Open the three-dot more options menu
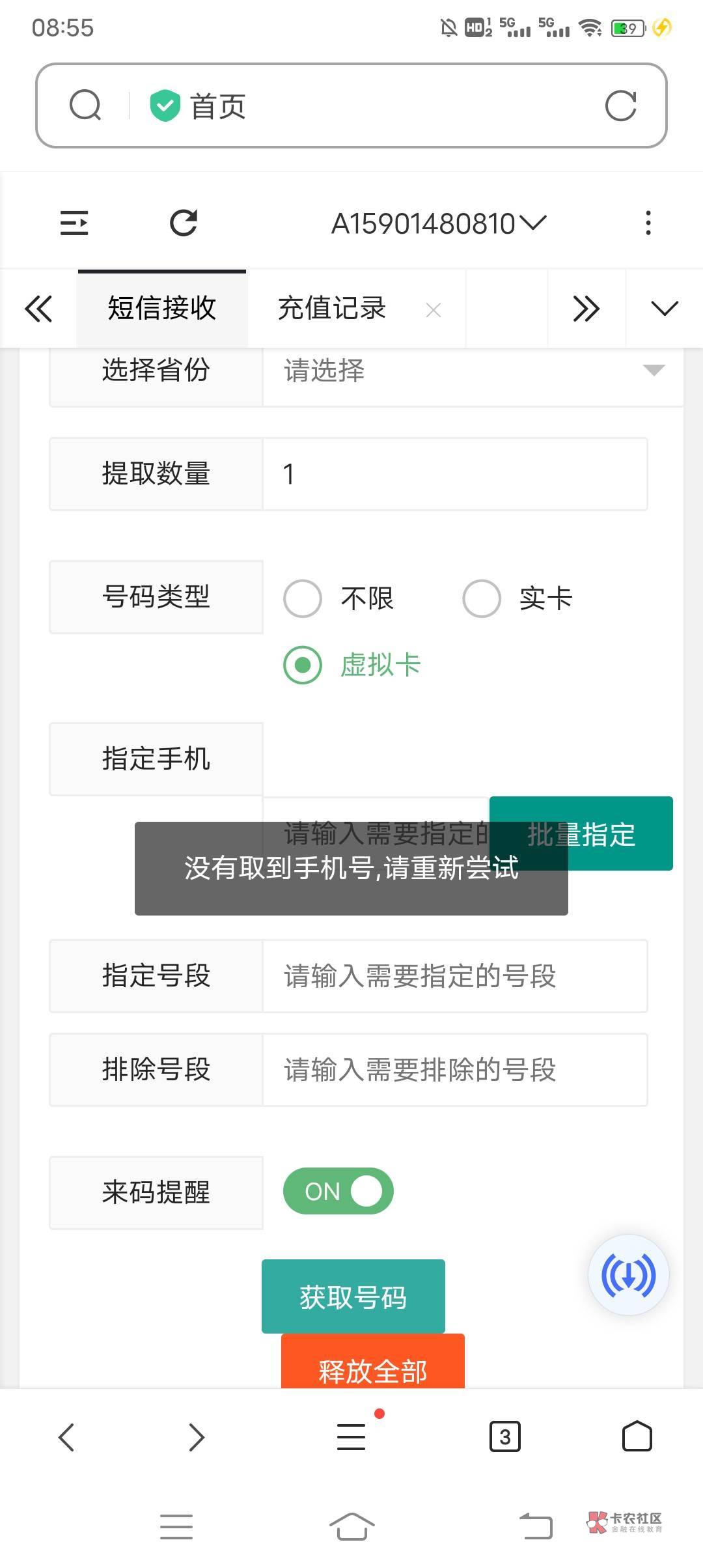The image size is (703, 1568). tap(648, 223)
